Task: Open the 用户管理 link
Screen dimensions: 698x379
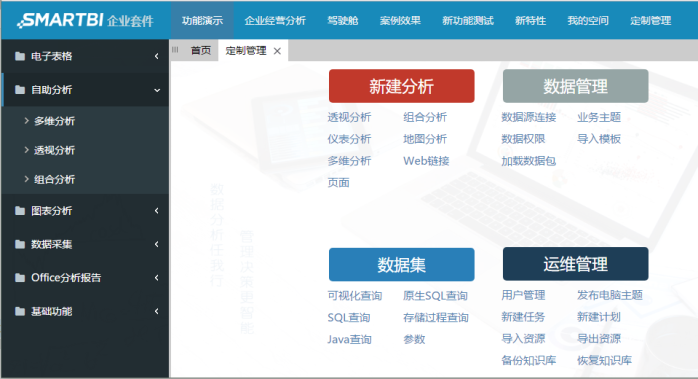Action: [x=524, y=295]
